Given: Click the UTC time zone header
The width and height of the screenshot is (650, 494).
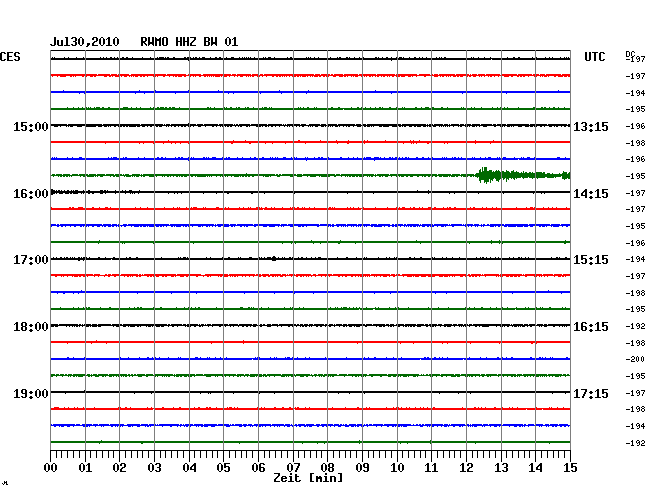Looking at the screenshot, I should click(594, 57).
